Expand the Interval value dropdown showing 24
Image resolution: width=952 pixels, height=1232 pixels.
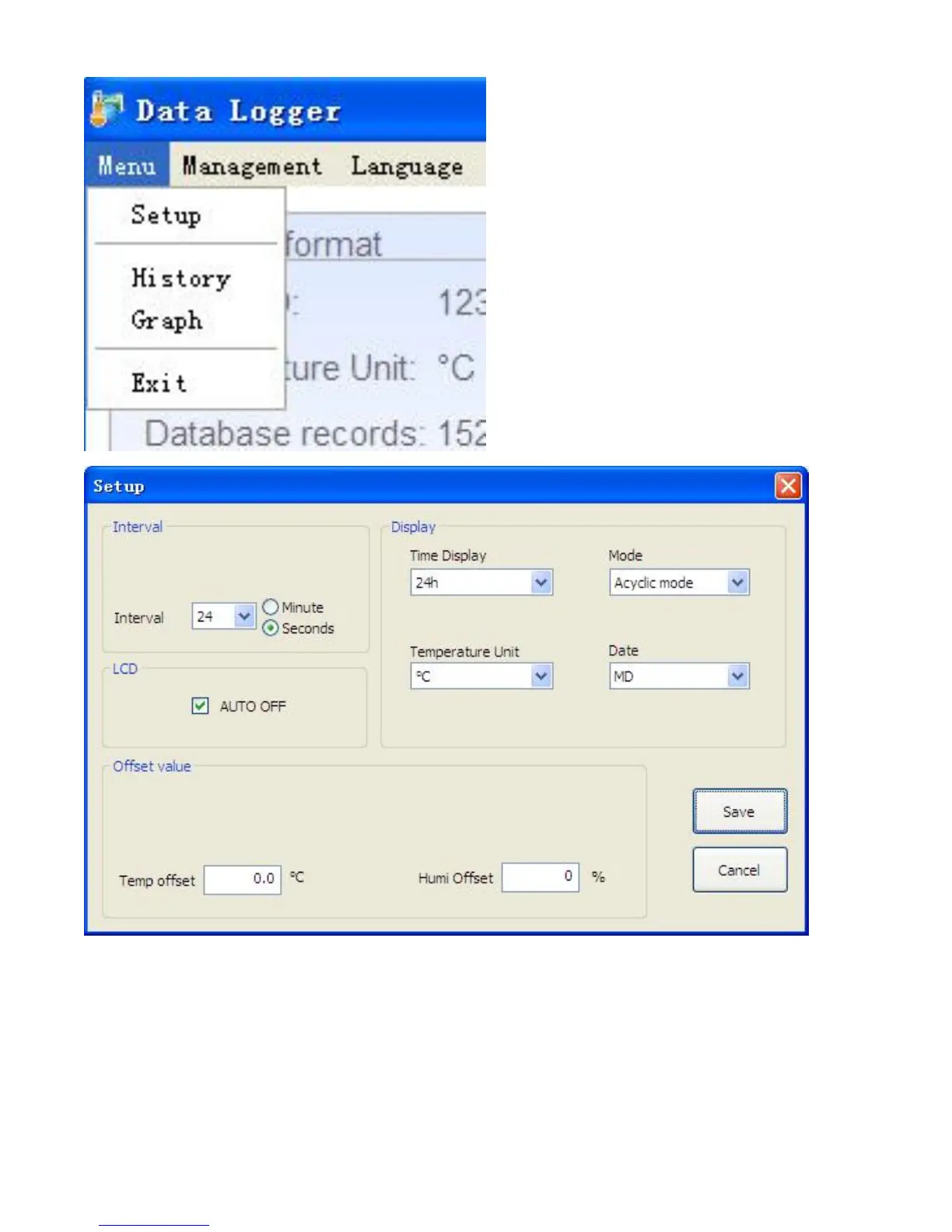pos(244,617)
